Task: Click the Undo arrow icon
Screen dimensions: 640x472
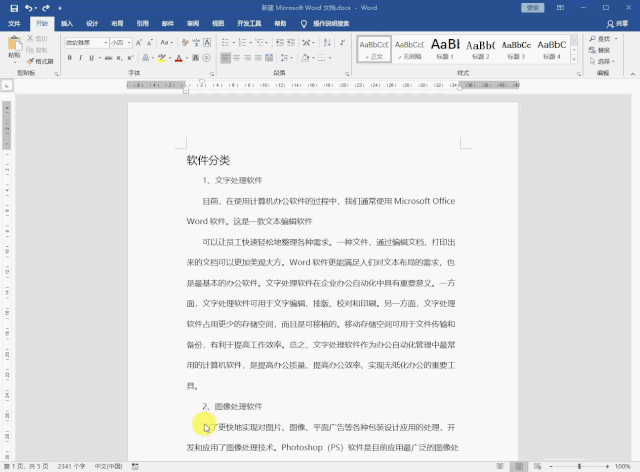Action: (29, 8)
